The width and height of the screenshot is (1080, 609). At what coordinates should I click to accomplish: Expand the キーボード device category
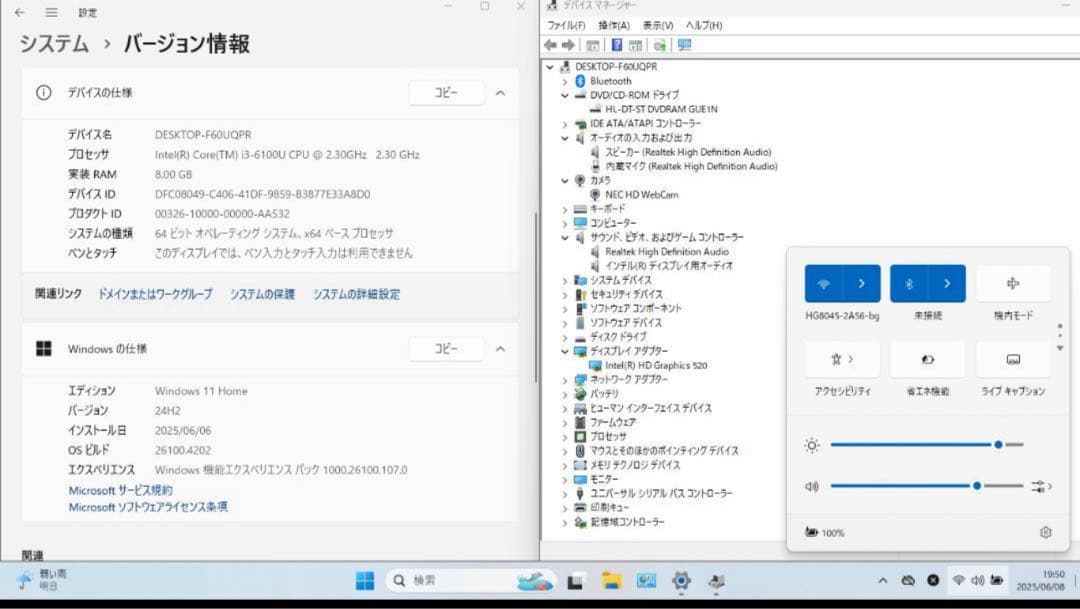pyautogui.click(x=566, y=208)
